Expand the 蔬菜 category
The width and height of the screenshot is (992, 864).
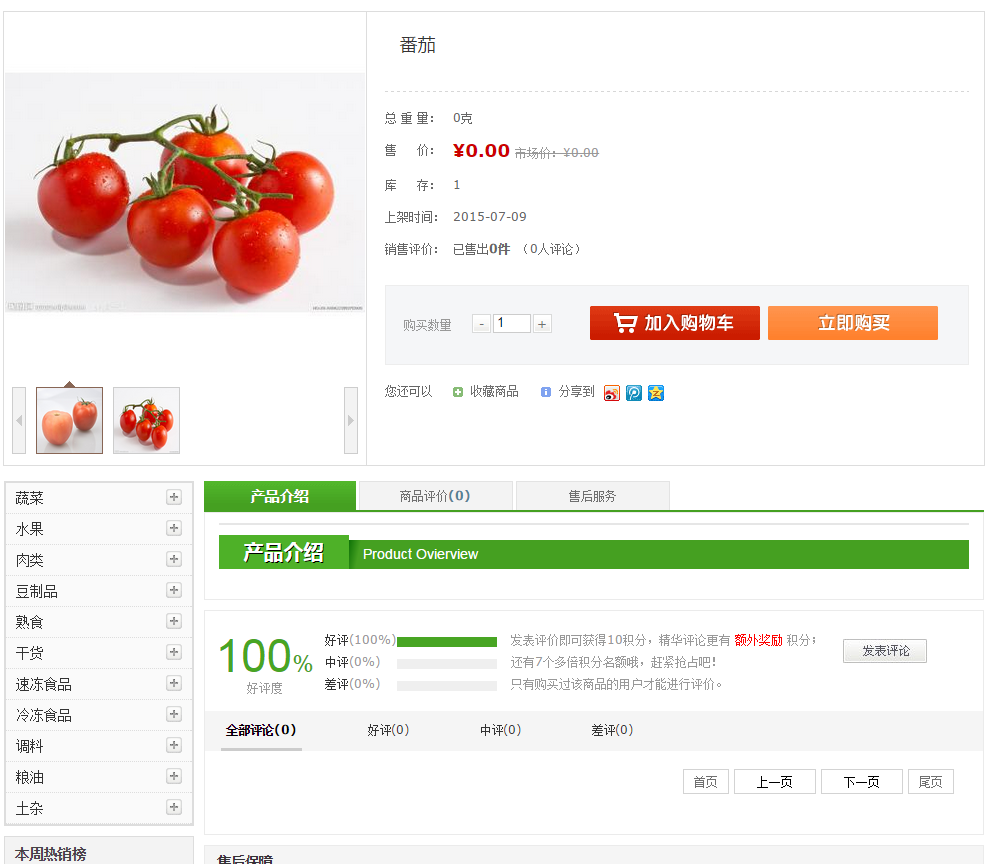click(x=174, y=497)
